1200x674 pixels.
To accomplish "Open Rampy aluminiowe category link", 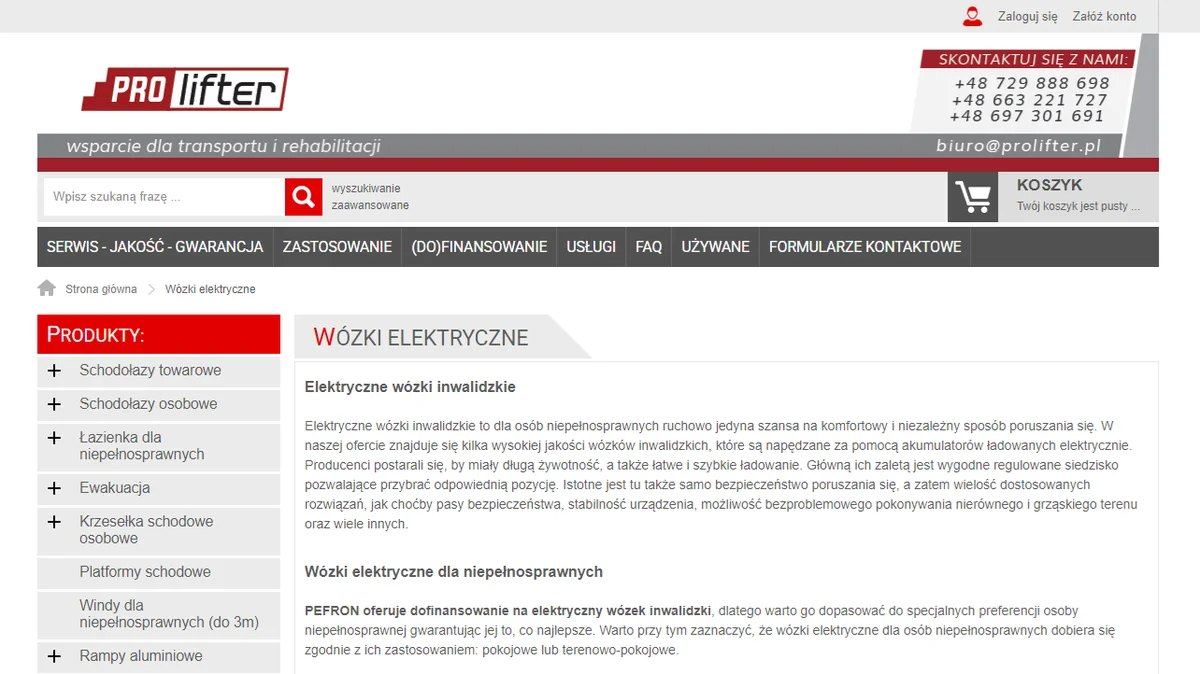I will click(x=141, y=657).
